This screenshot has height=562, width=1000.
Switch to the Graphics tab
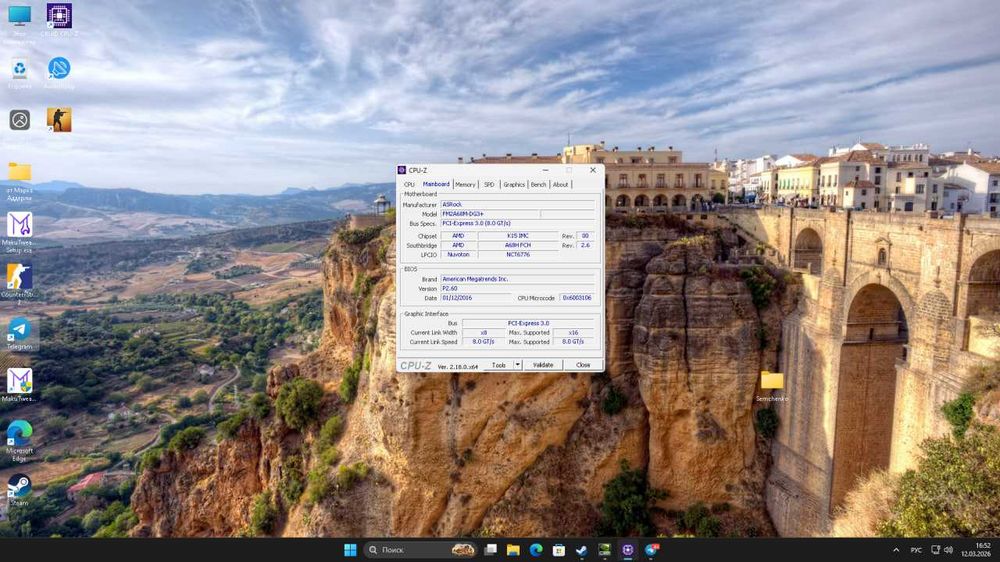(514, 184)
